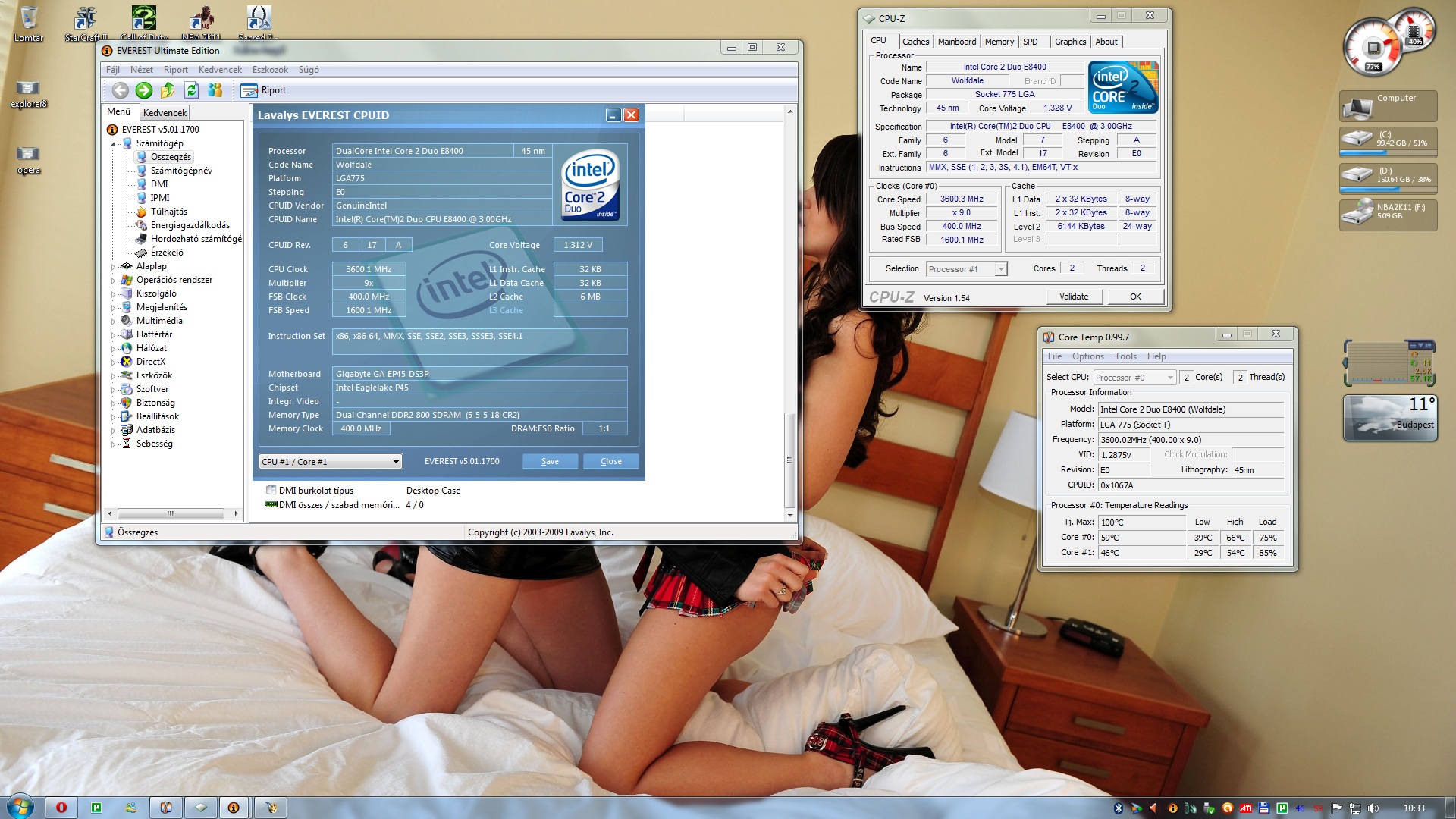The image size is (1456, 819).
Task: Click CPU-Z OK button
Action: click(x=1135, y=297)
